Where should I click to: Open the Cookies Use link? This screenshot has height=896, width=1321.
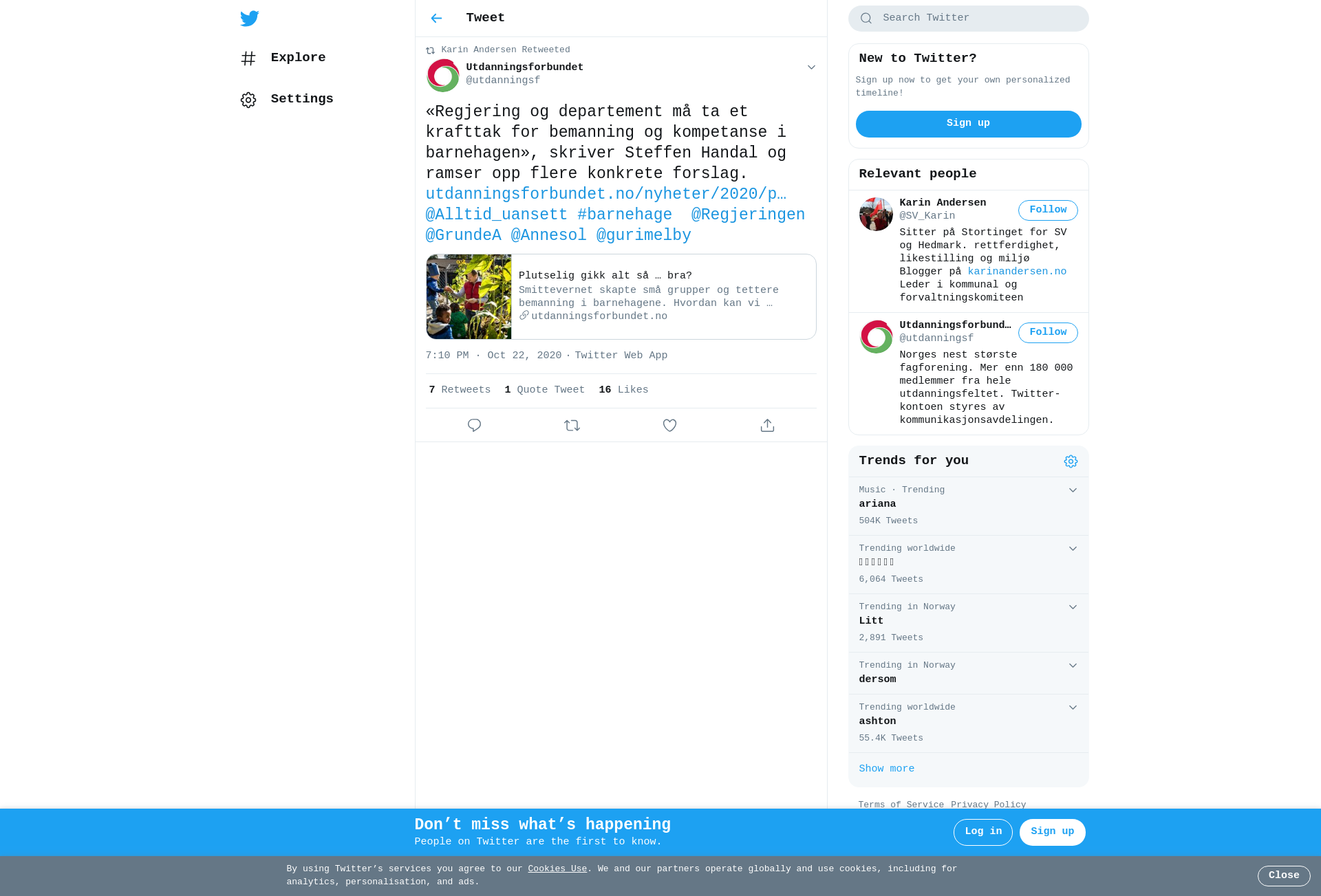[557, 869]
